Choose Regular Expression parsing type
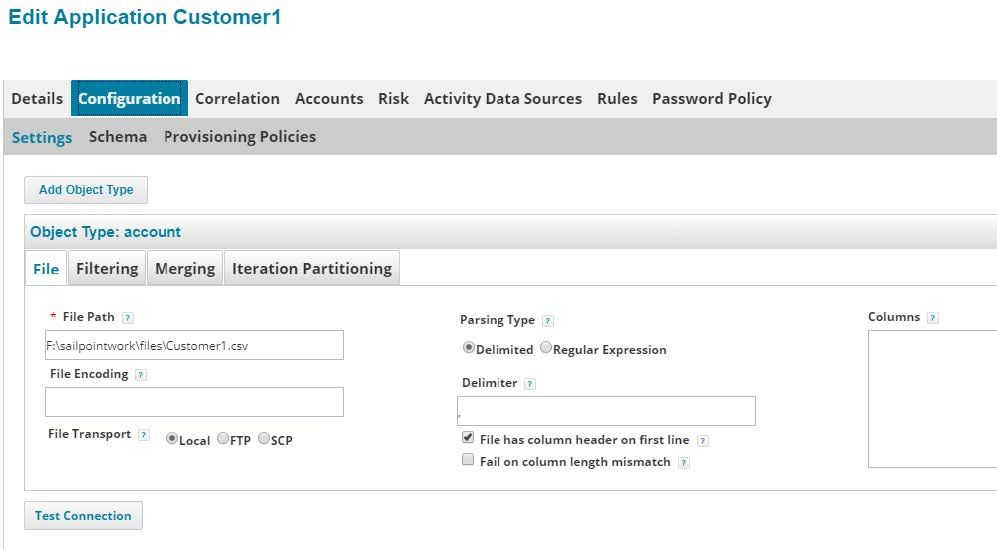The width and height of the screenshot is (997, 549). [545, 349]
